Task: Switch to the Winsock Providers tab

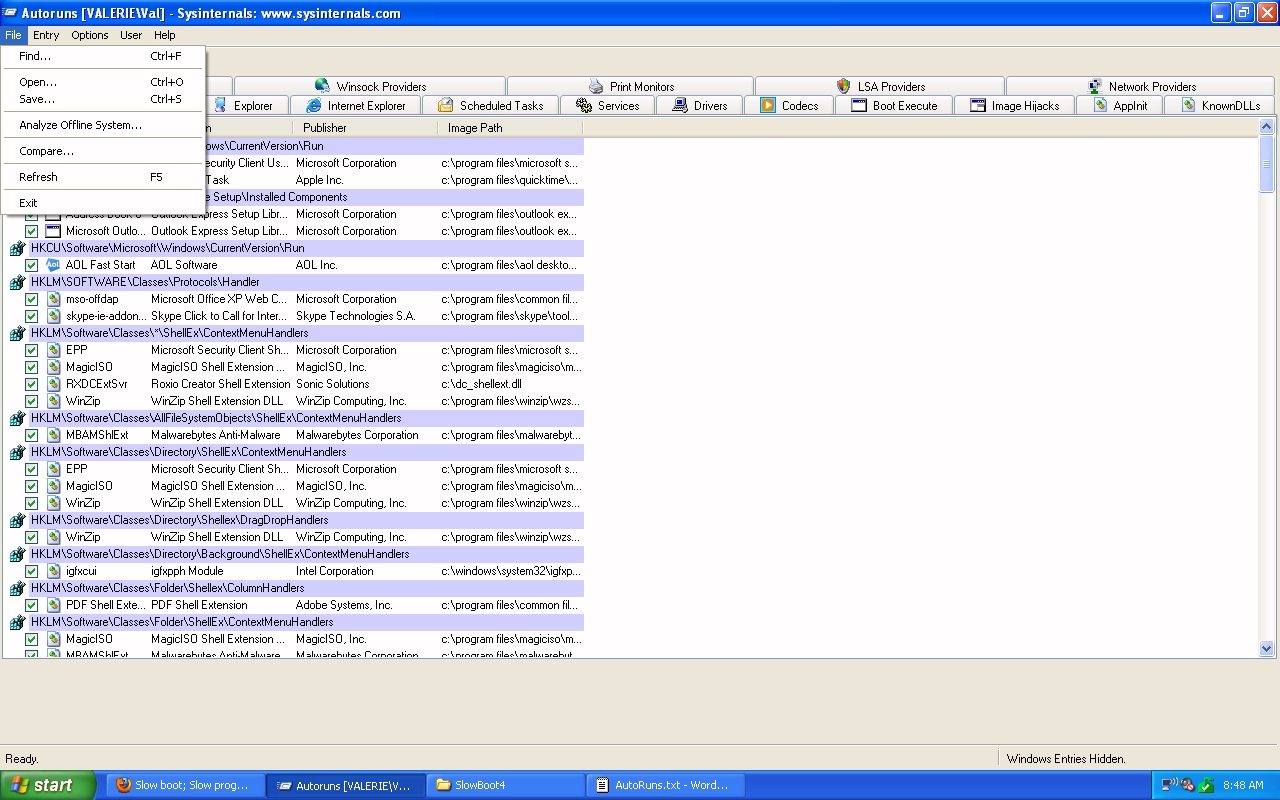Action: [x=369, y=86]
